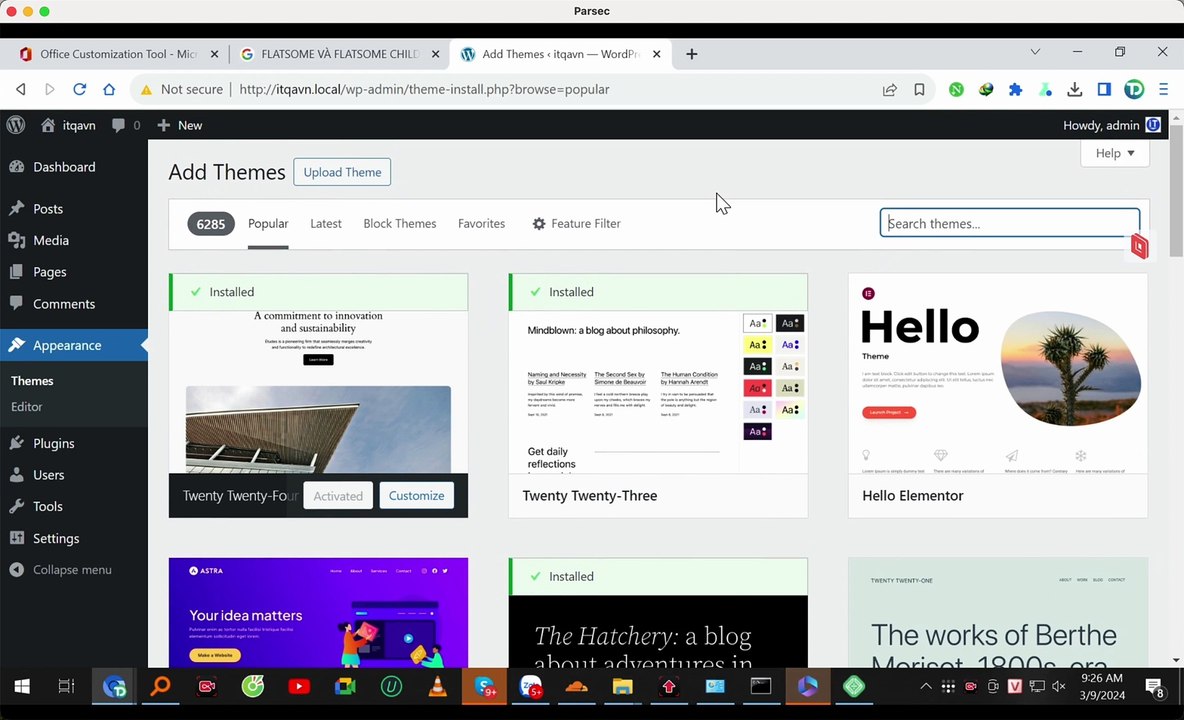Reload the page with the refresh icon
This screenshot has width=1184, height=720.
tap(79, 89)
